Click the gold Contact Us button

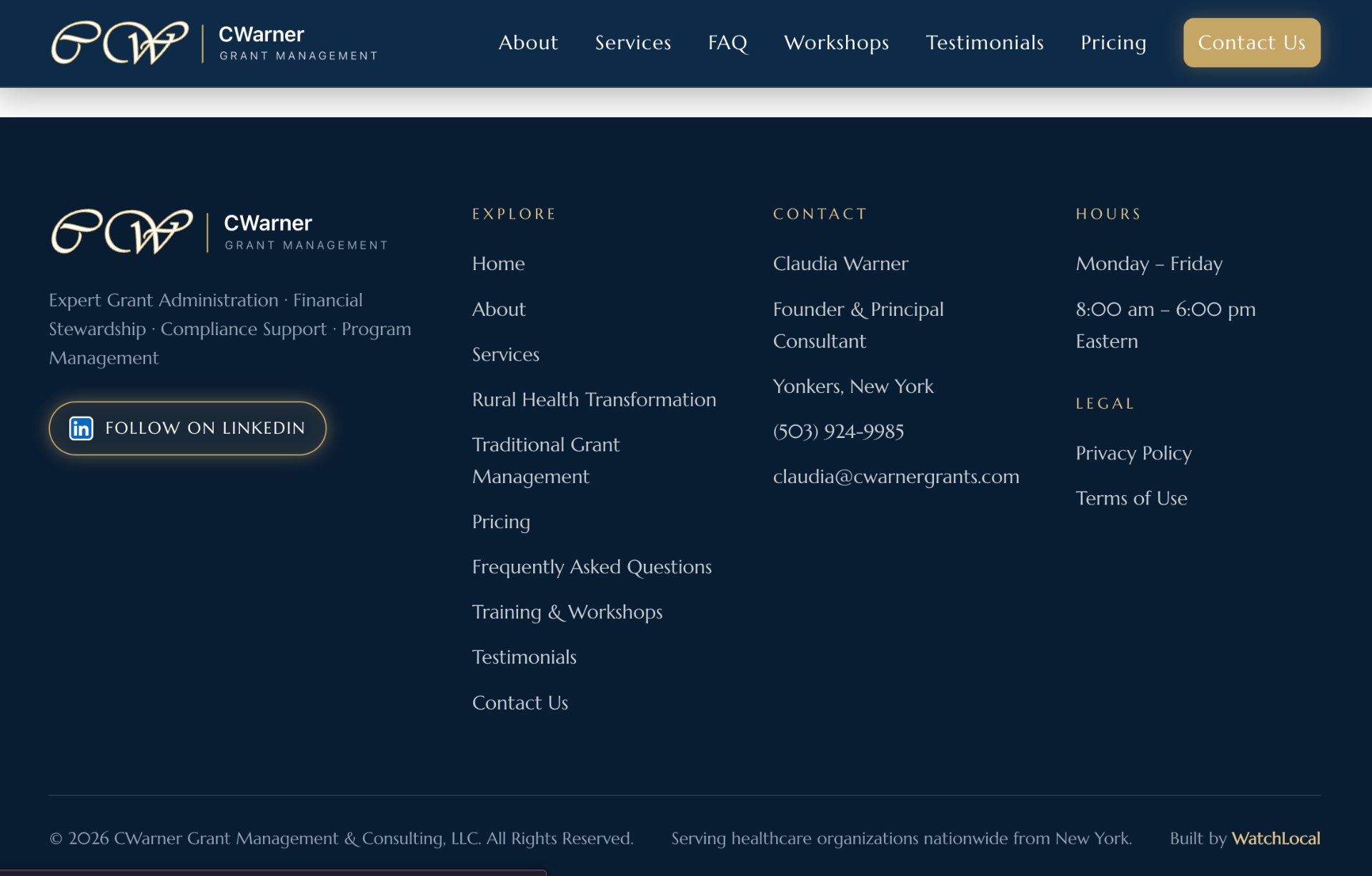pyautogui.click(x=1251, y=43)
